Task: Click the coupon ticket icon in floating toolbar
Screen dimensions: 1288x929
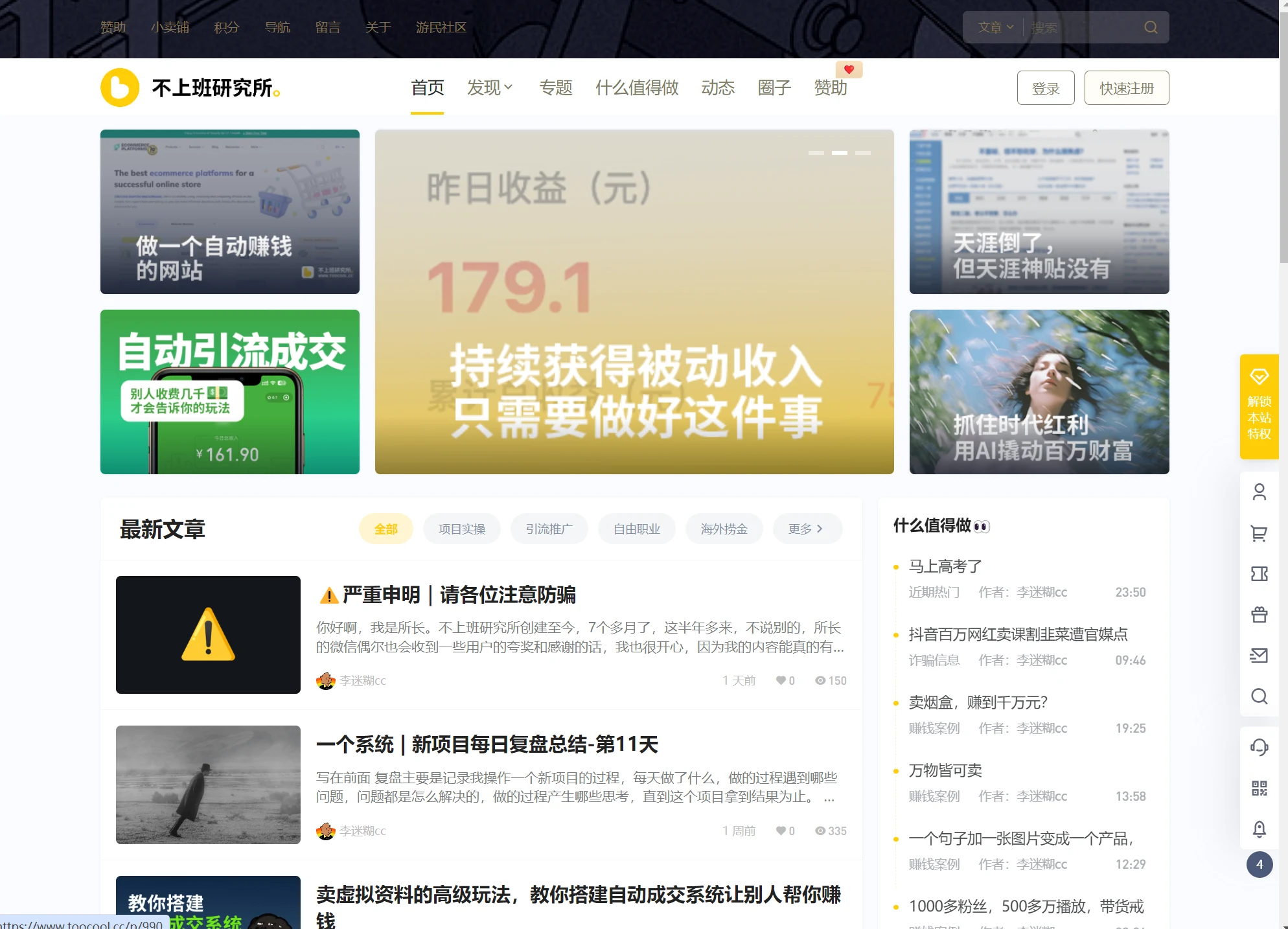Action: (1259, 574)
